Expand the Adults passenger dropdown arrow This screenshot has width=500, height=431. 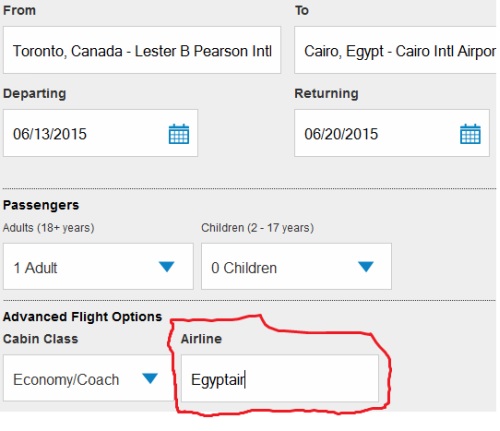pyautogui.click(x=167, y=267)
